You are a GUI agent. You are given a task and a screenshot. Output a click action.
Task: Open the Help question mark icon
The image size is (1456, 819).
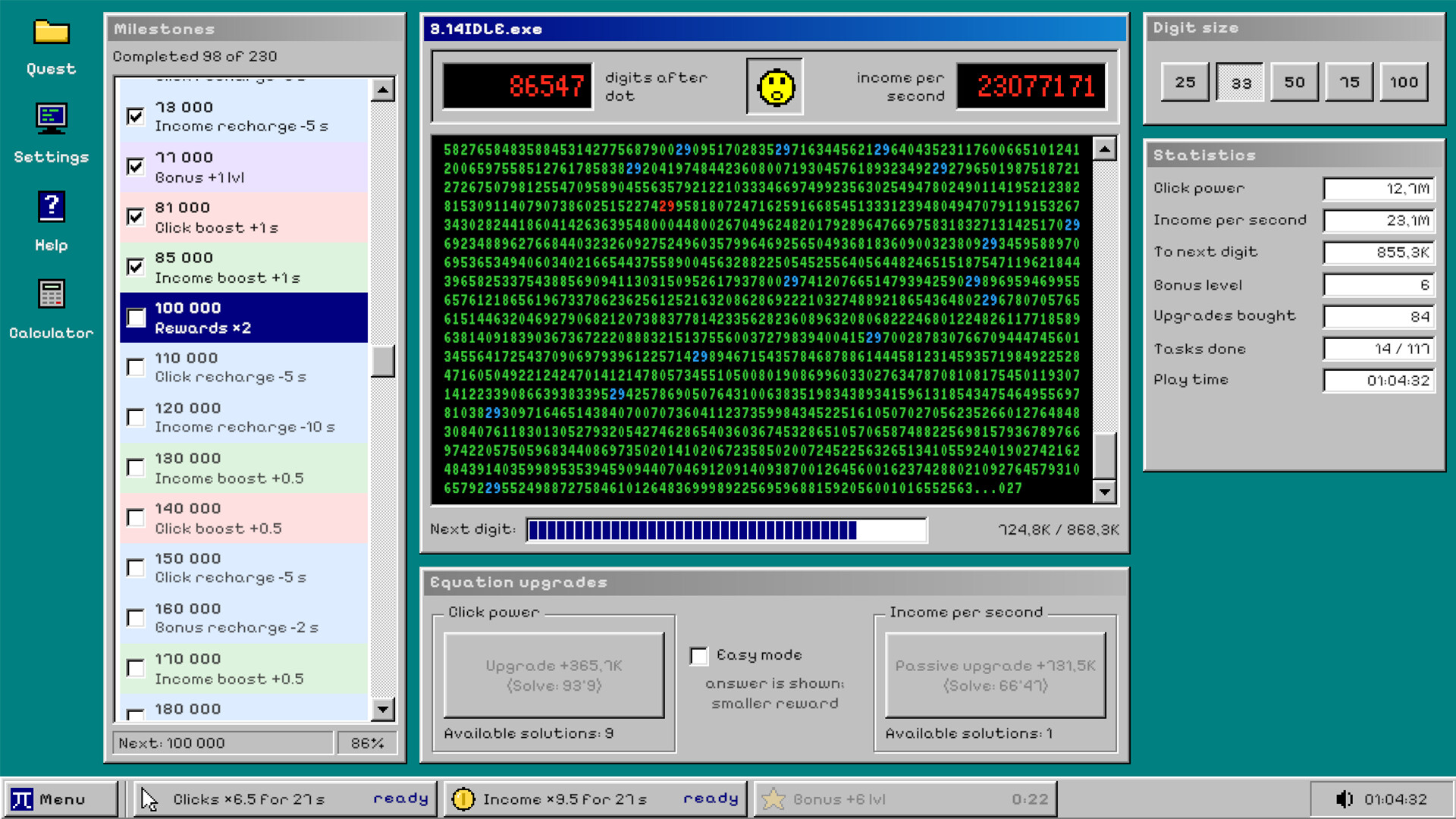pos(52,206)
